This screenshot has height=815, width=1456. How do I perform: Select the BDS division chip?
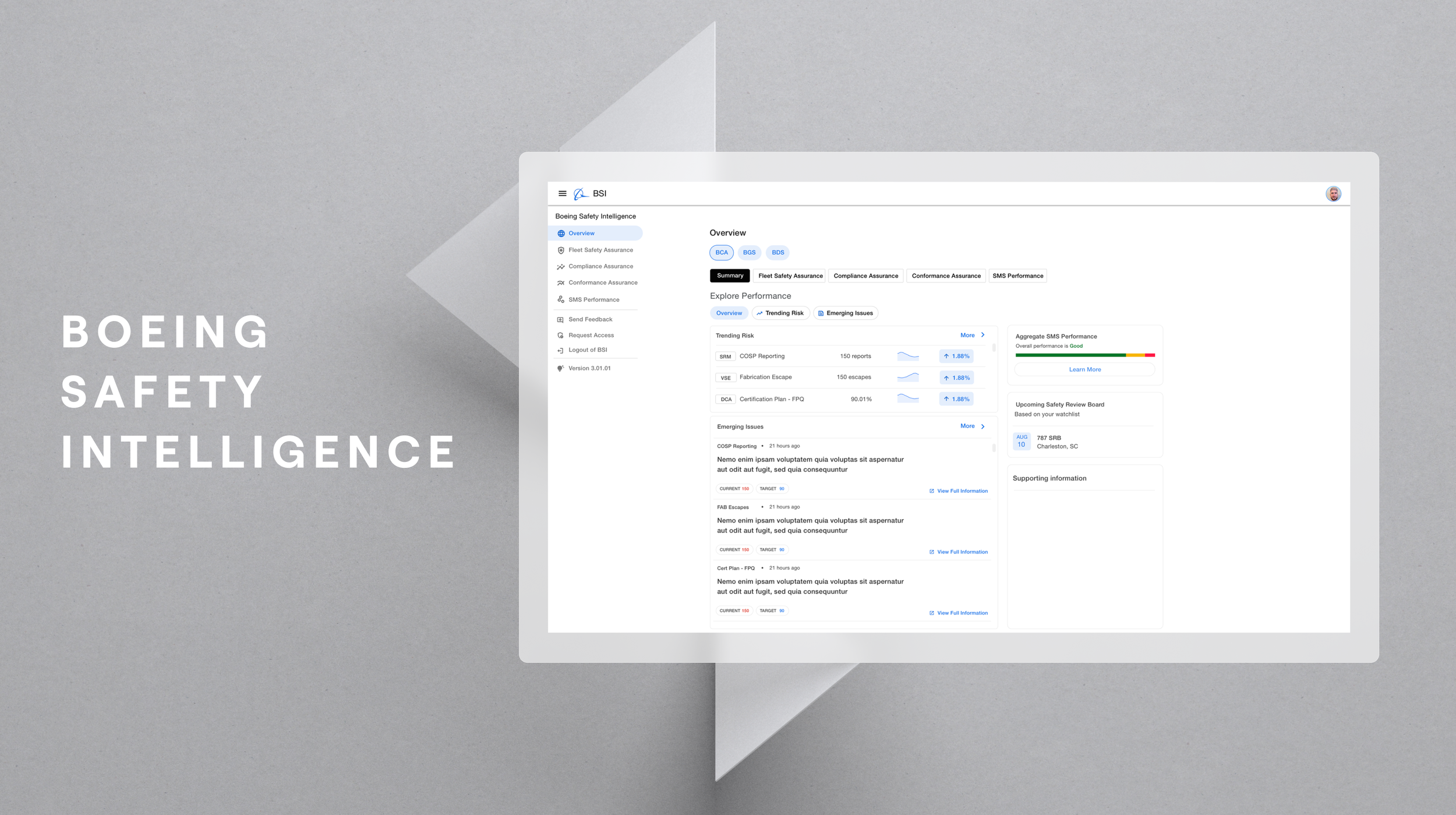coord(778,252)
